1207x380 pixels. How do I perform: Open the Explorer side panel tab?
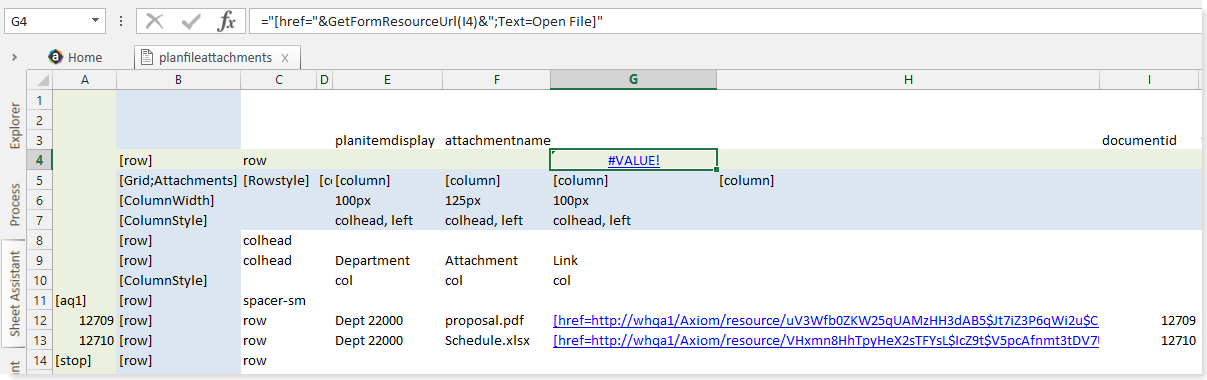click(x=15, y=125)
